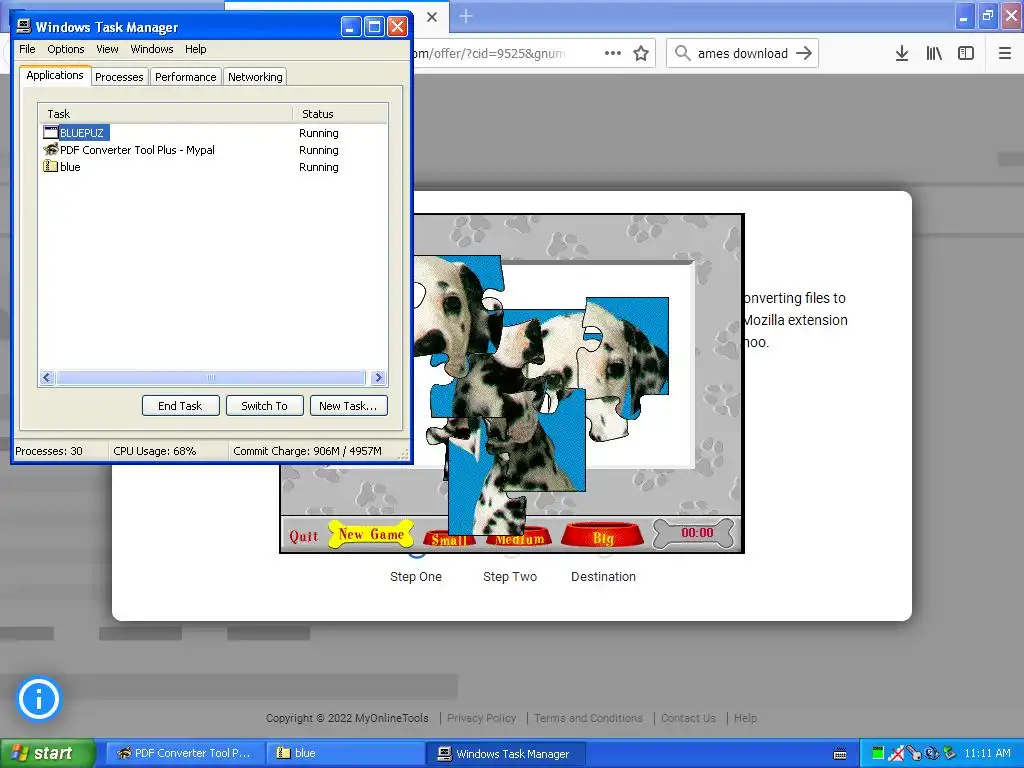Image resolution: width=1024 pixels, height=768 pixels.
Task: Click the zip folder icon beside blue task
Action: pos(50,166)
